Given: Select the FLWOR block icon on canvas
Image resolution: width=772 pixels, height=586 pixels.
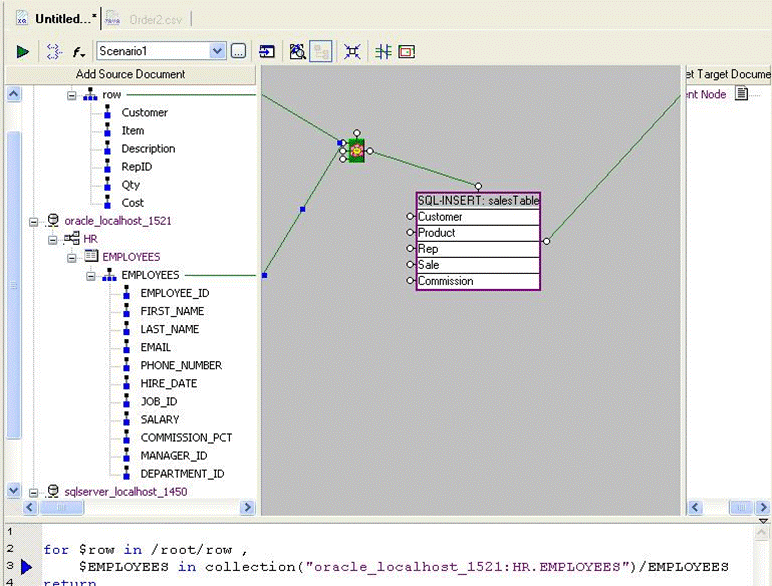Looking at the screenshot, I should coord(356,150).
